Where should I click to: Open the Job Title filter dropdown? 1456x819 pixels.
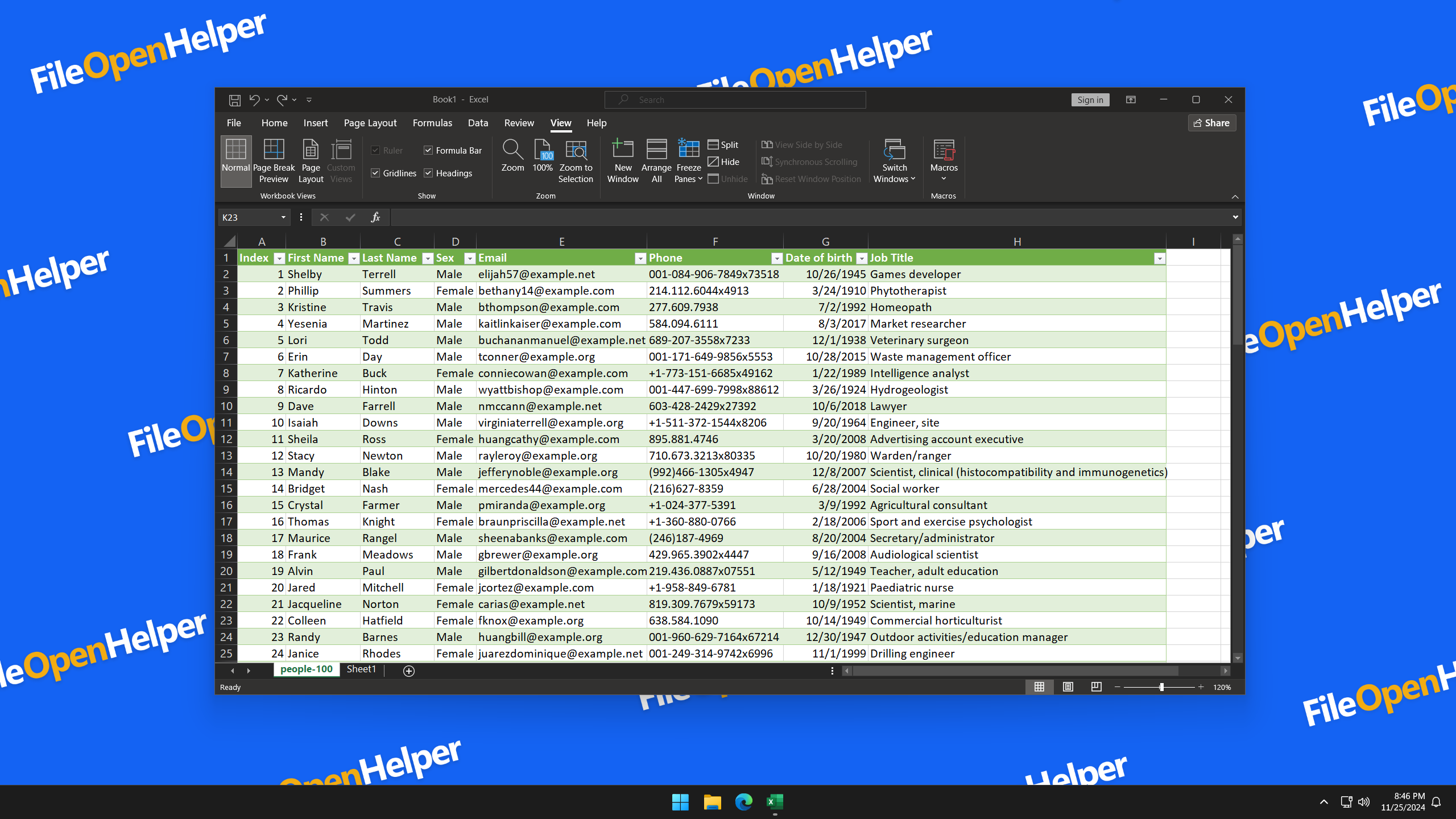1159,259
